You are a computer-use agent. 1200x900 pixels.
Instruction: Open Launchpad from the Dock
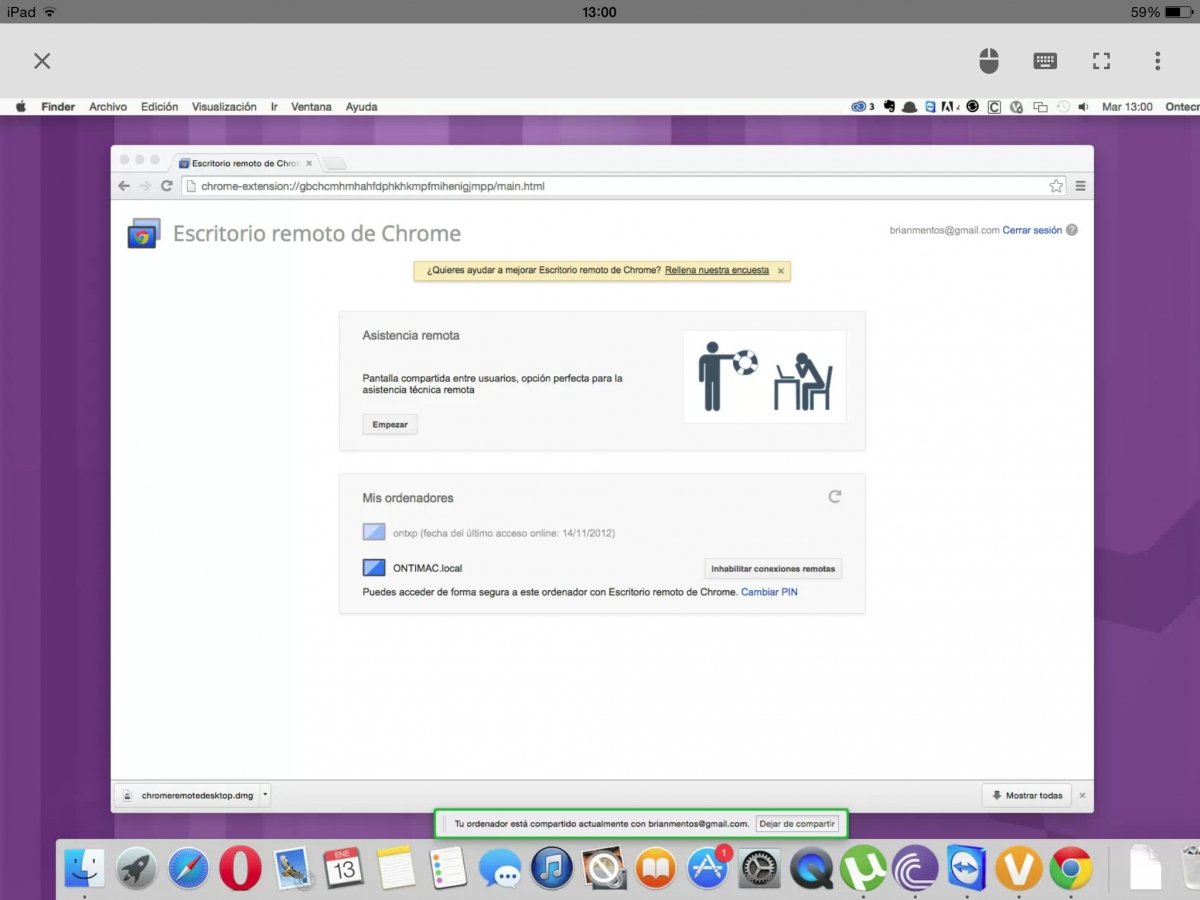(x=137, y=868)
